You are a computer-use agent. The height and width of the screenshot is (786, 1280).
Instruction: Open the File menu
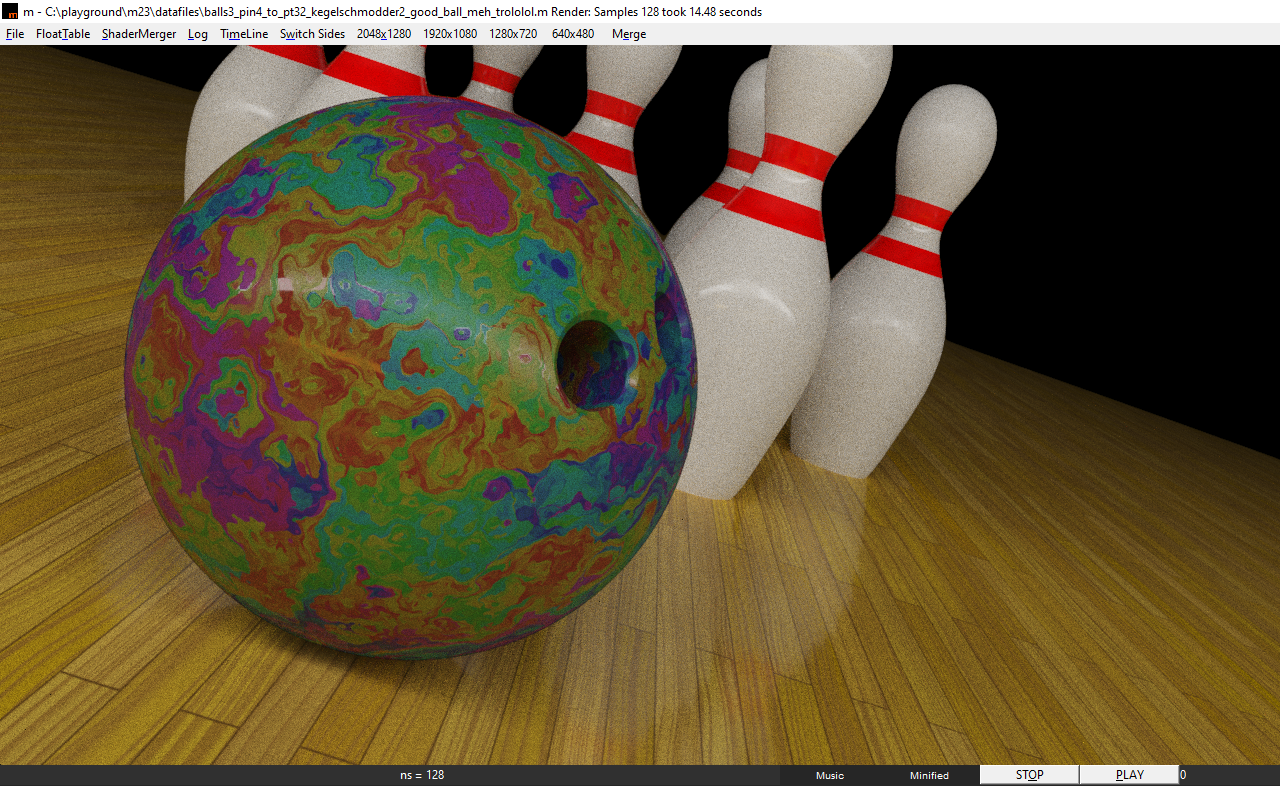click(15, 34)
